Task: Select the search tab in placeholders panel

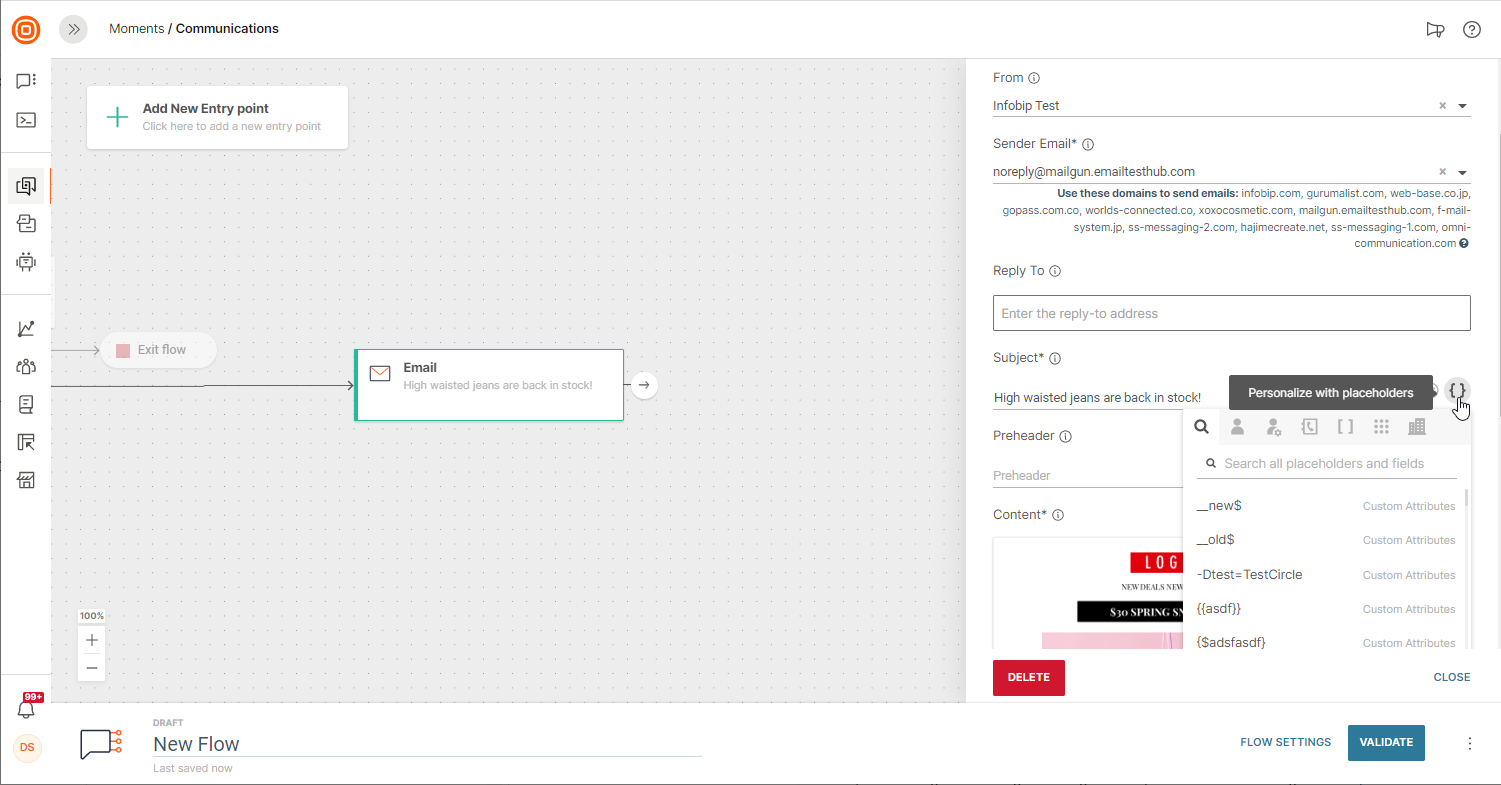Action: 1201,427
